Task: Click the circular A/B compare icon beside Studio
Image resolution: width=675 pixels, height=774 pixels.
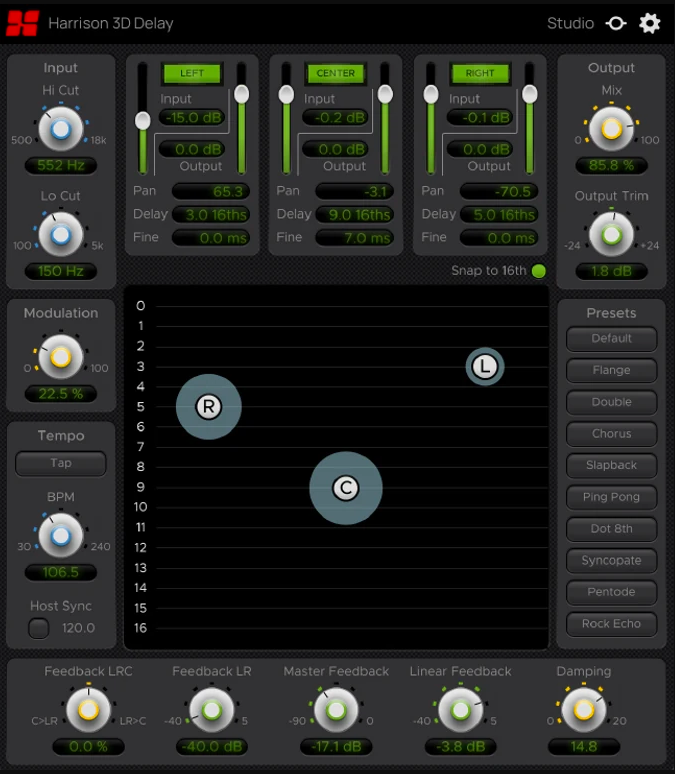Action: pos(616,23)
